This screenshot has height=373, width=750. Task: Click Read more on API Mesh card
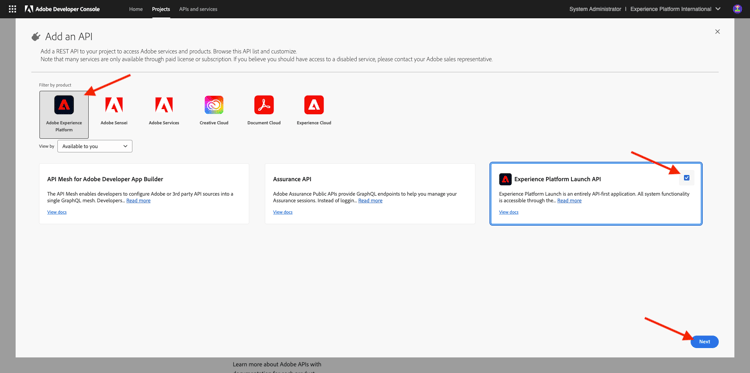(138, 201)
